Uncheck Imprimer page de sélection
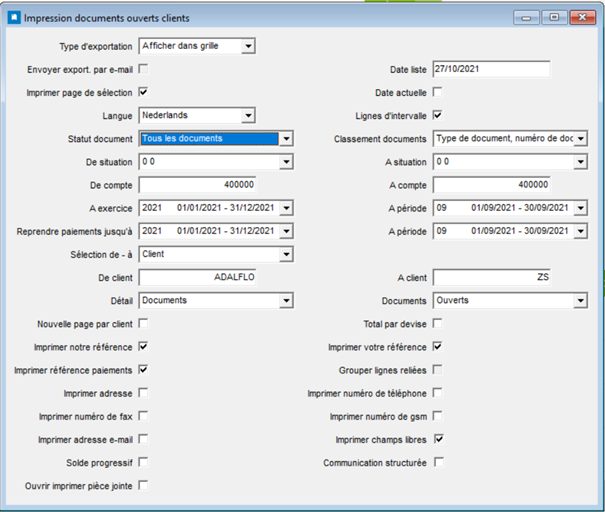Viewport: 605px width, 512px height. point(143,92)
